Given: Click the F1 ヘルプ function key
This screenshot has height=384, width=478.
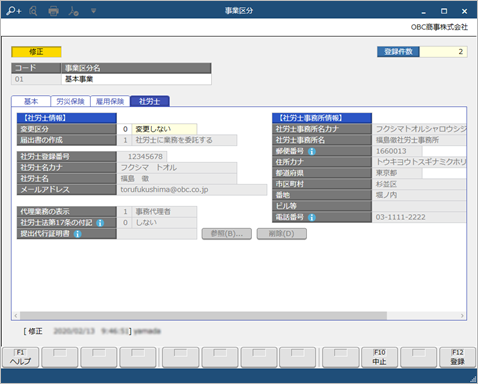Looking at the screenshot, I should [21, 357].
